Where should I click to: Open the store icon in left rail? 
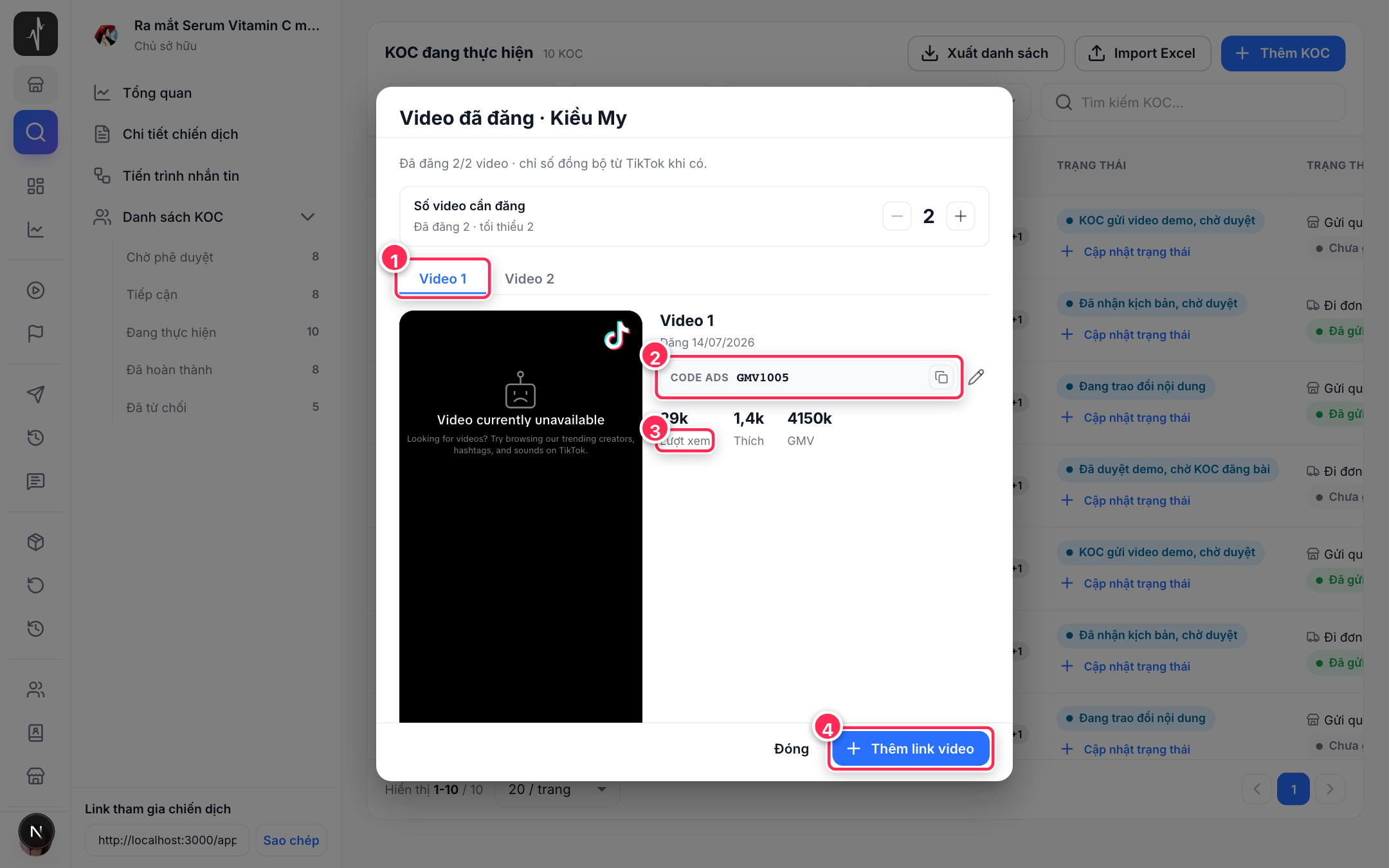pos(36,84)
